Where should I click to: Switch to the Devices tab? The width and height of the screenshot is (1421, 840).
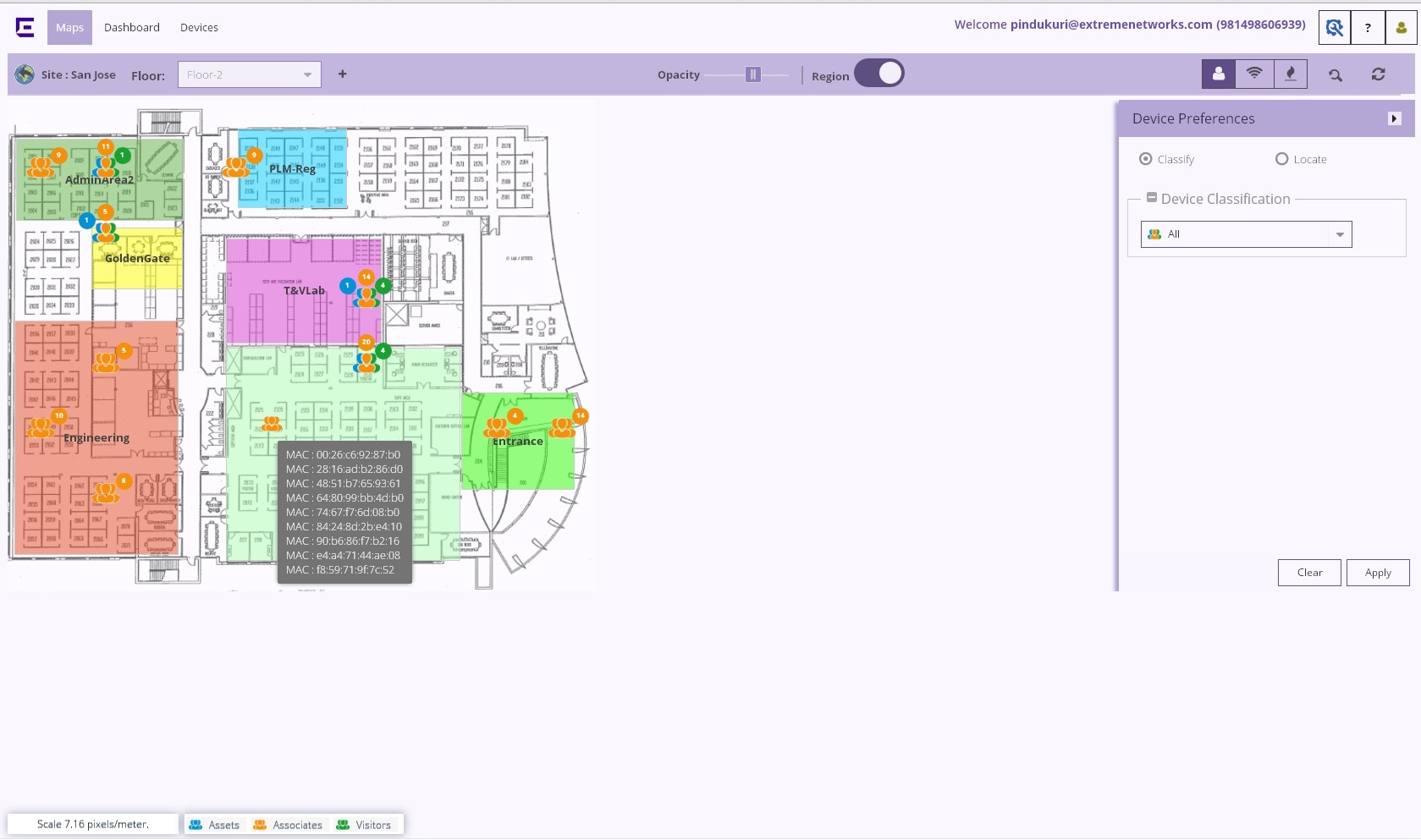point(199,28)
